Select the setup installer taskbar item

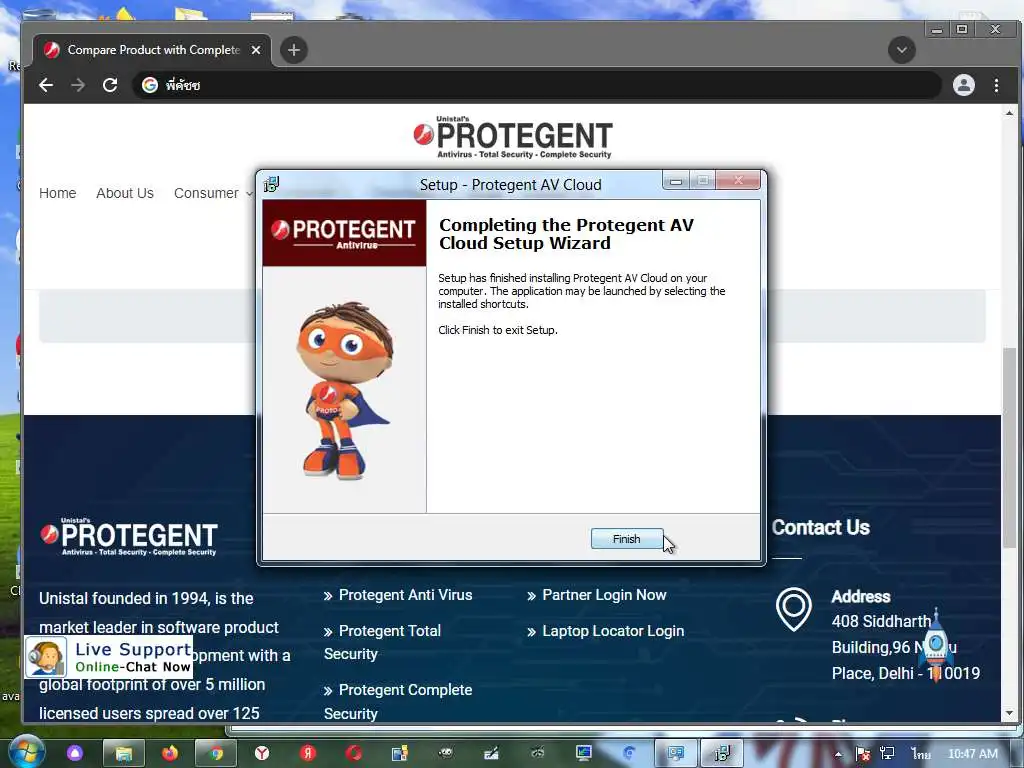coord(722,754)
